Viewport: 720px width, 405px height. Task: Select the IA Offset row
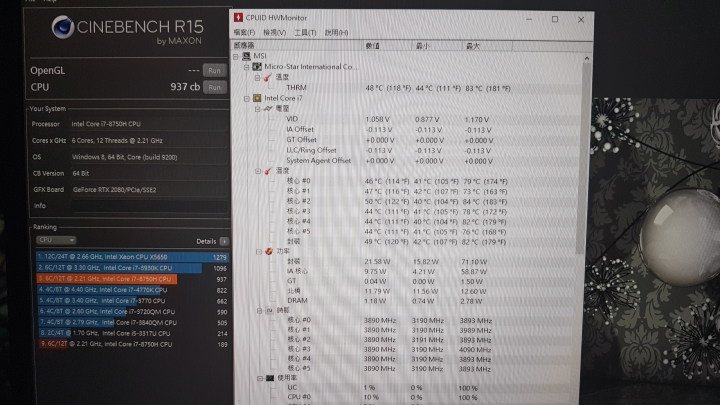[388, 129]
